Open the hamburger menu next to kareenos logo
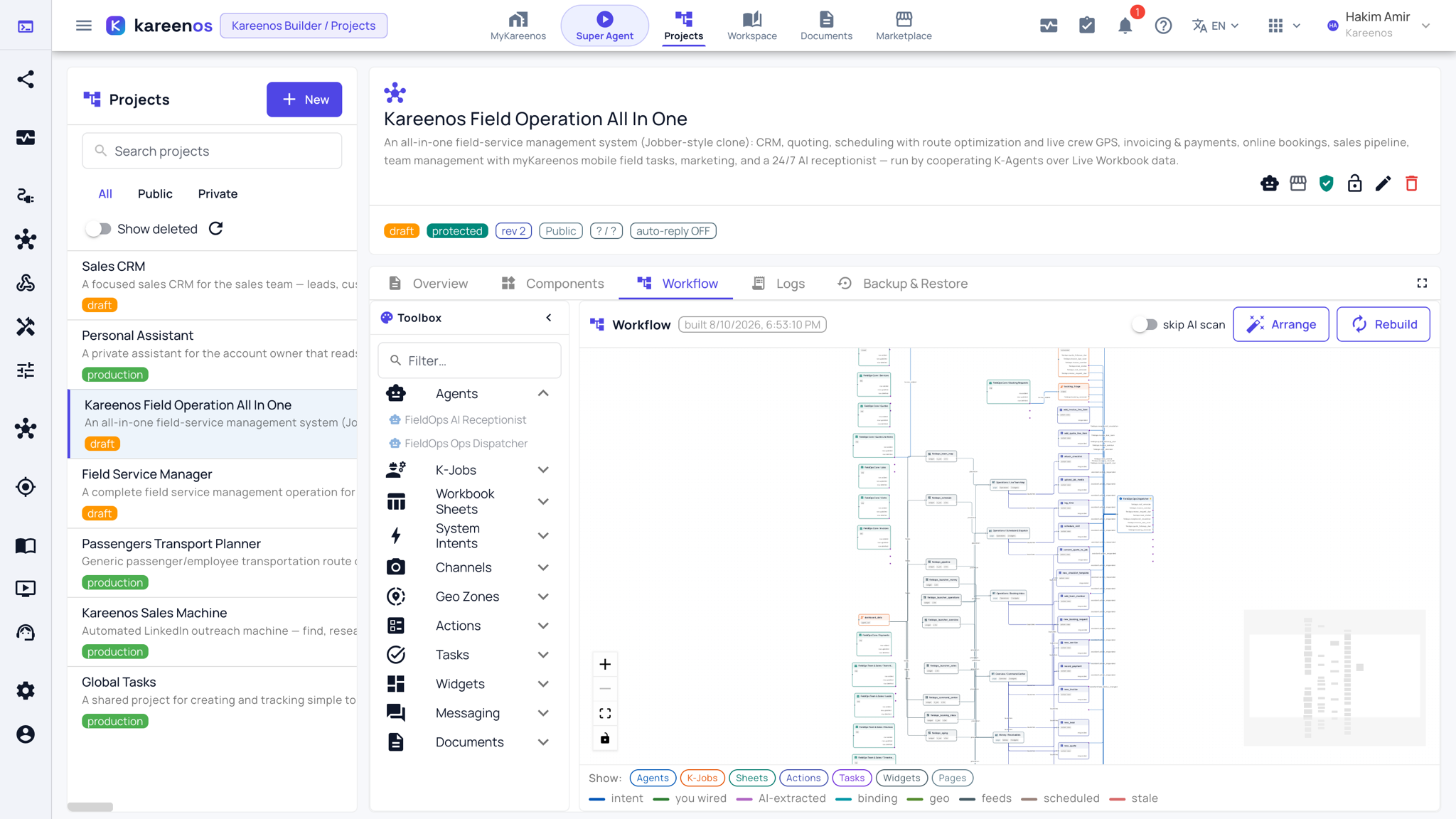Viewport: 1456px width, 819px height. coord(84,26)
